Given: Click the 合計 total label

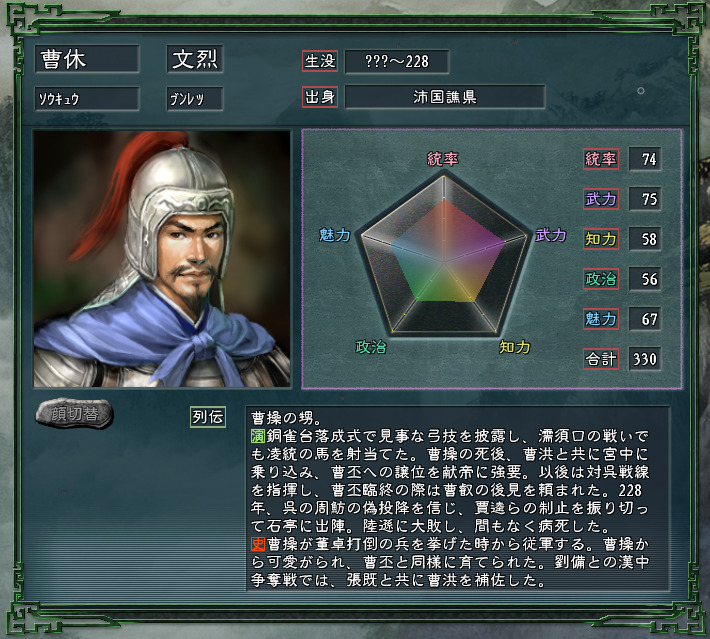Looking at the screenshot, I should (x=601, y=359).
